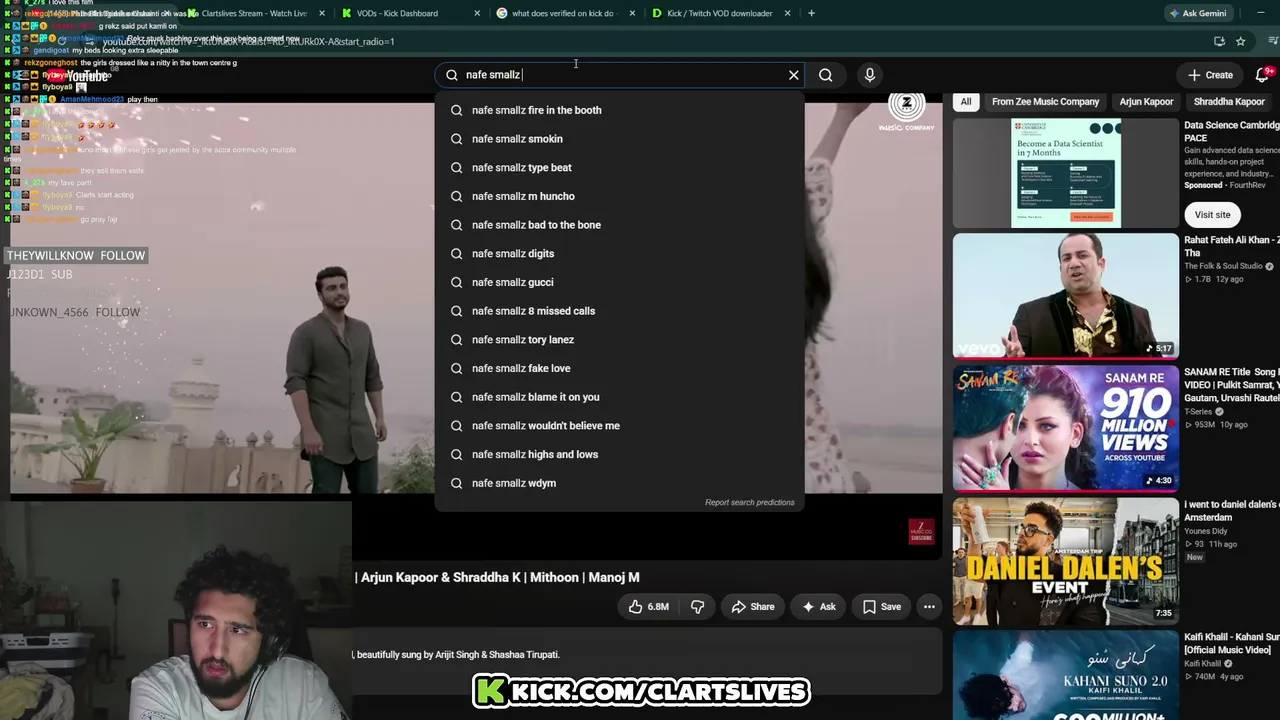The width and height of the screenshot is (1280, 720).
Task: Save the video to a playlist
Action: (882, 607)
